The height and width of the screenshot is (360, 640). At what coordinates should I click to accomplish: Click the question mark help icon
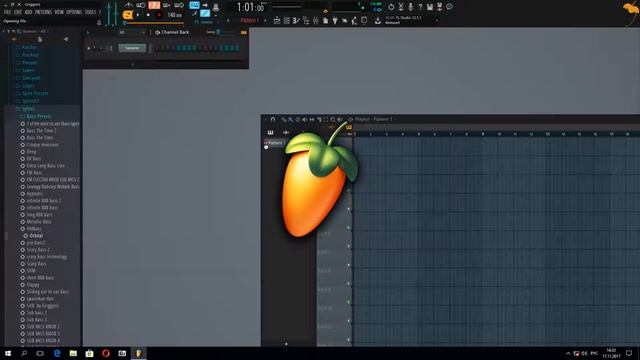[x=420, y=7]
